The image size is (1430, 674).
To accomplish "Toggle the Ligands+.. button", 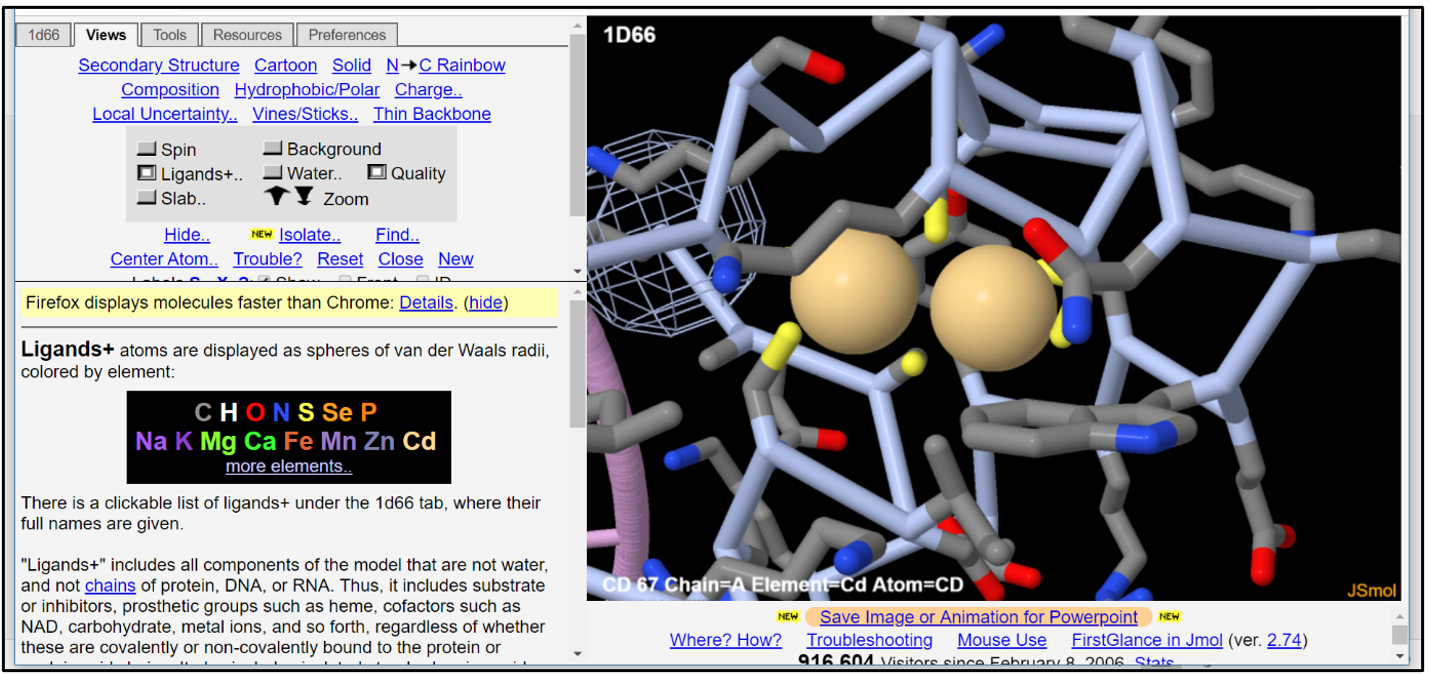I will [x=147, y=173].
